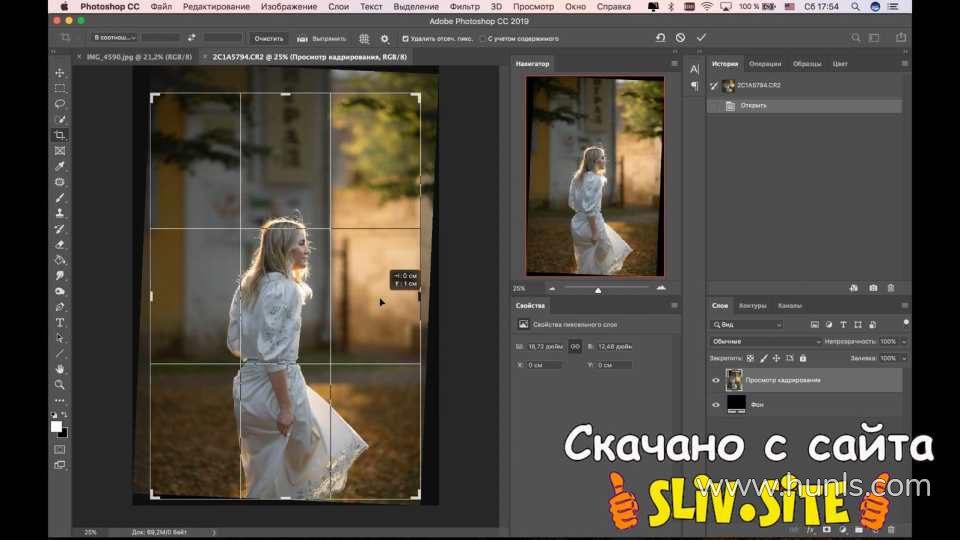Select the Eyedropper tool
The image size is (960, 540).
coord(60,166)
